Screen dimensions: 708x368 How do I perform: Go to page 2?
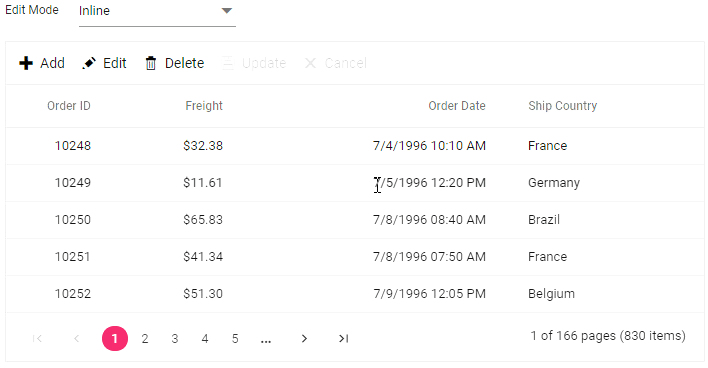click(x=145, y=339)
